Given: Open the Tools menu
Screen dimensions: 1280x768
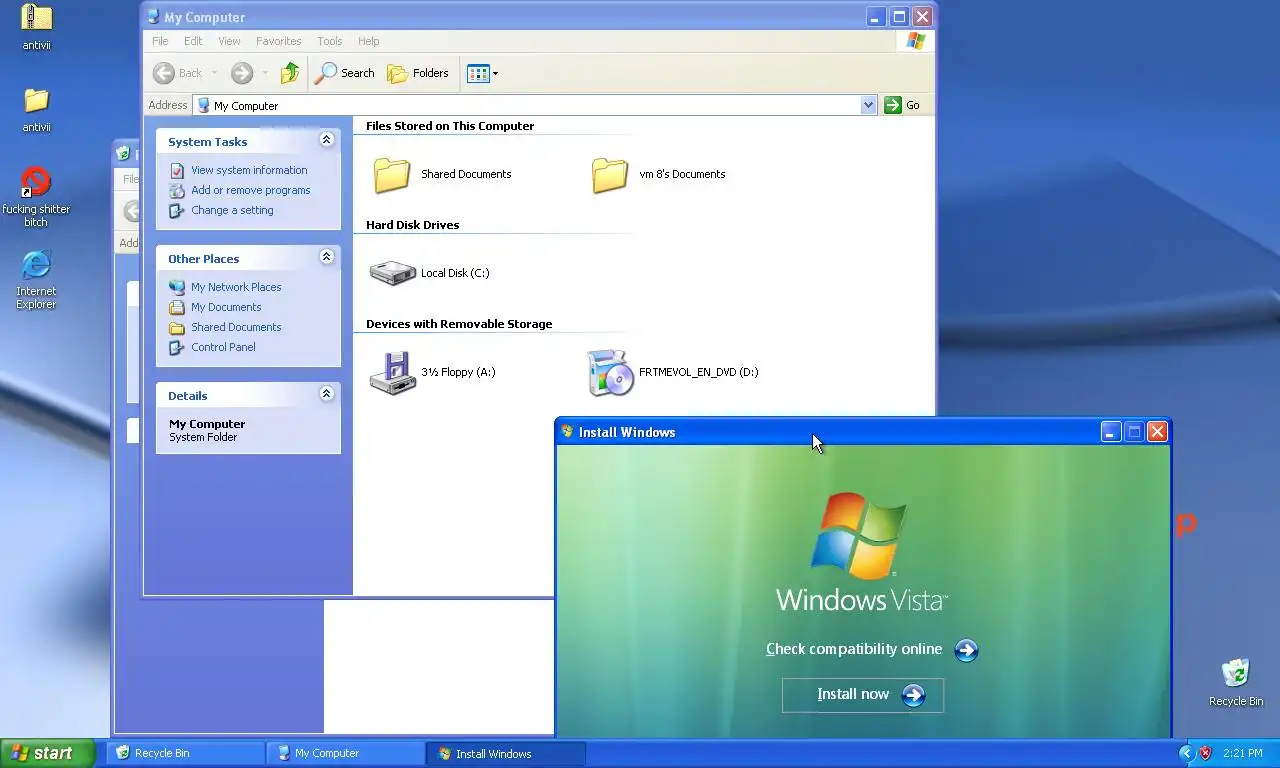Looking at the screenshot, I should [x=329, y=41].
